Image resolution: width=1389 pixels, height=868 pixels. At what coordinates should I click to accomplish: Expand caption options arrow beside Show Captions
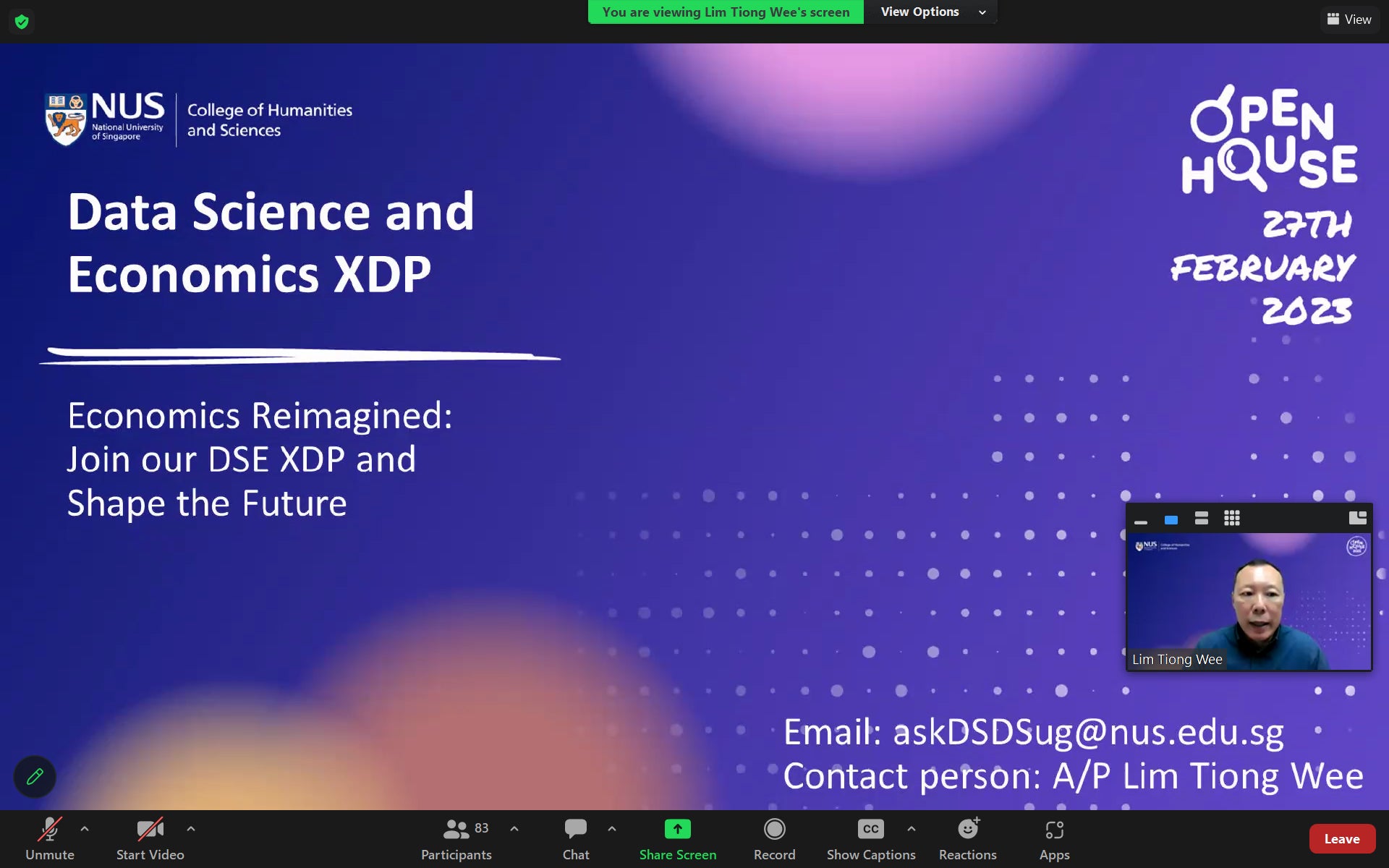click(x=912, y=829)
